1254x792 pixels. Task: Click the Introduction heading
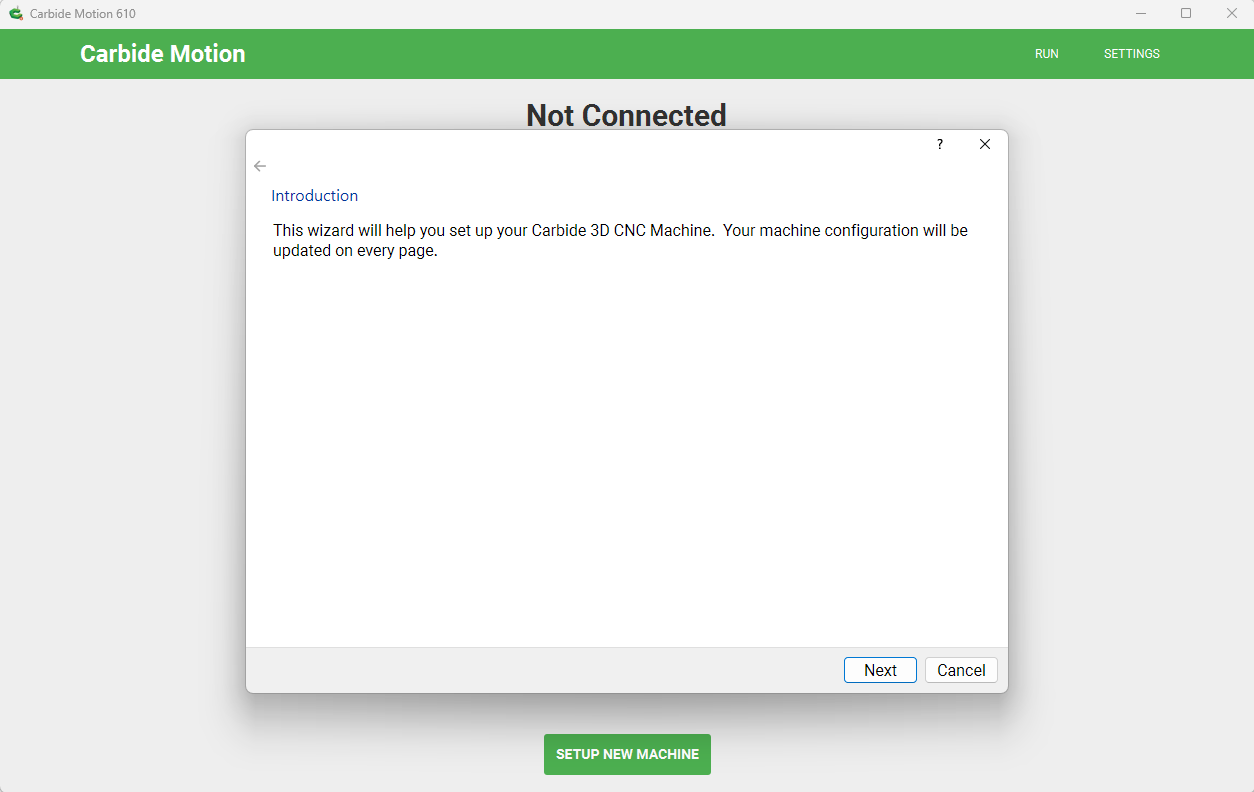point(314,195)
